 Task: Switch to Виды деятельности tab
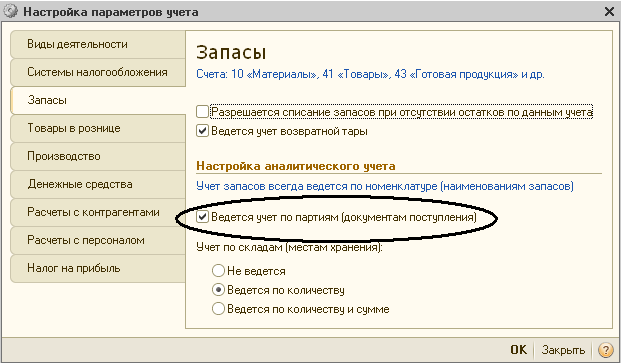[98, 44]
